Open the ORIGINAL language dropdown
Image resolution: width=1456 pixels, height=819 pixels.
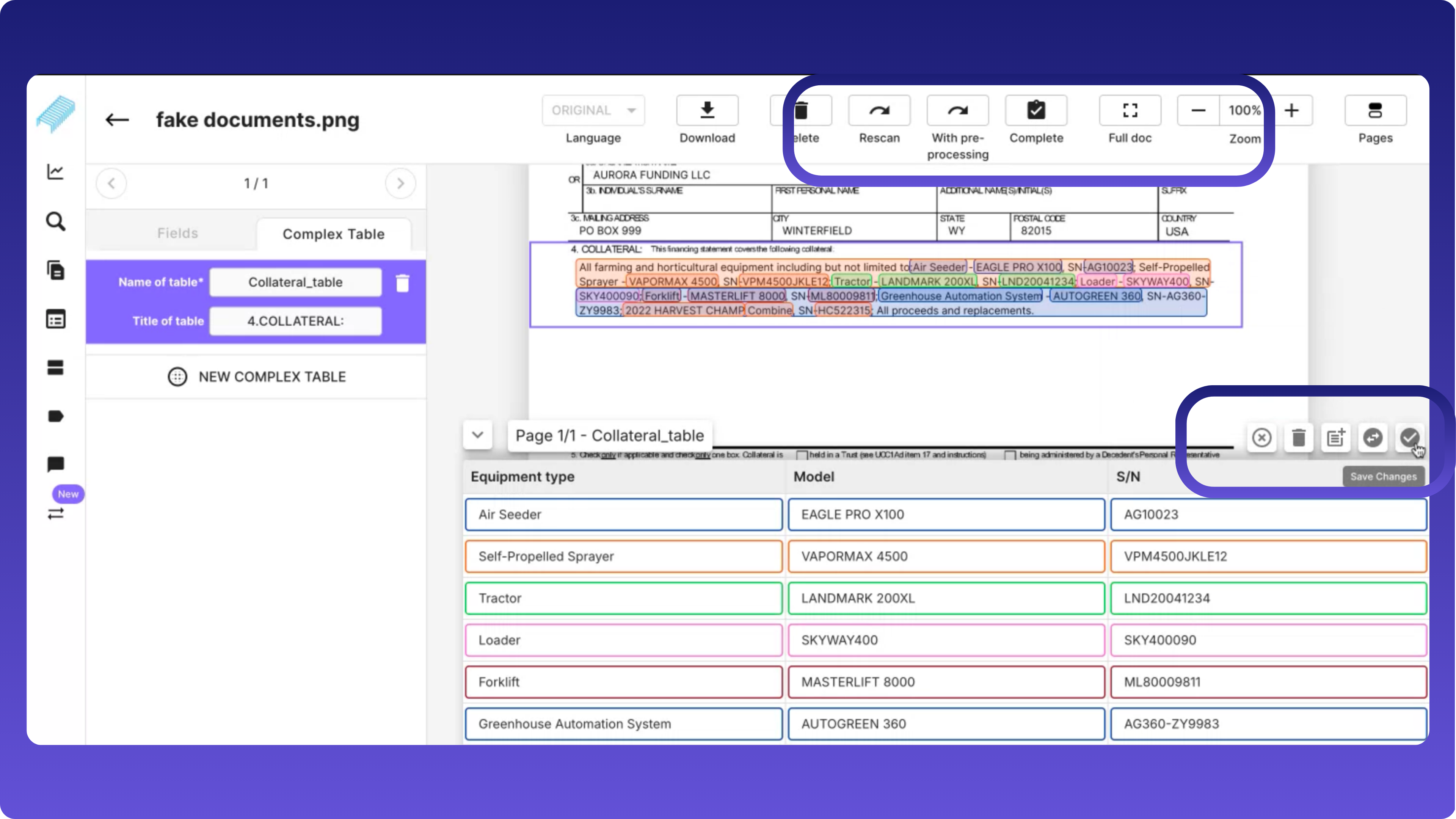click(593, 110)
